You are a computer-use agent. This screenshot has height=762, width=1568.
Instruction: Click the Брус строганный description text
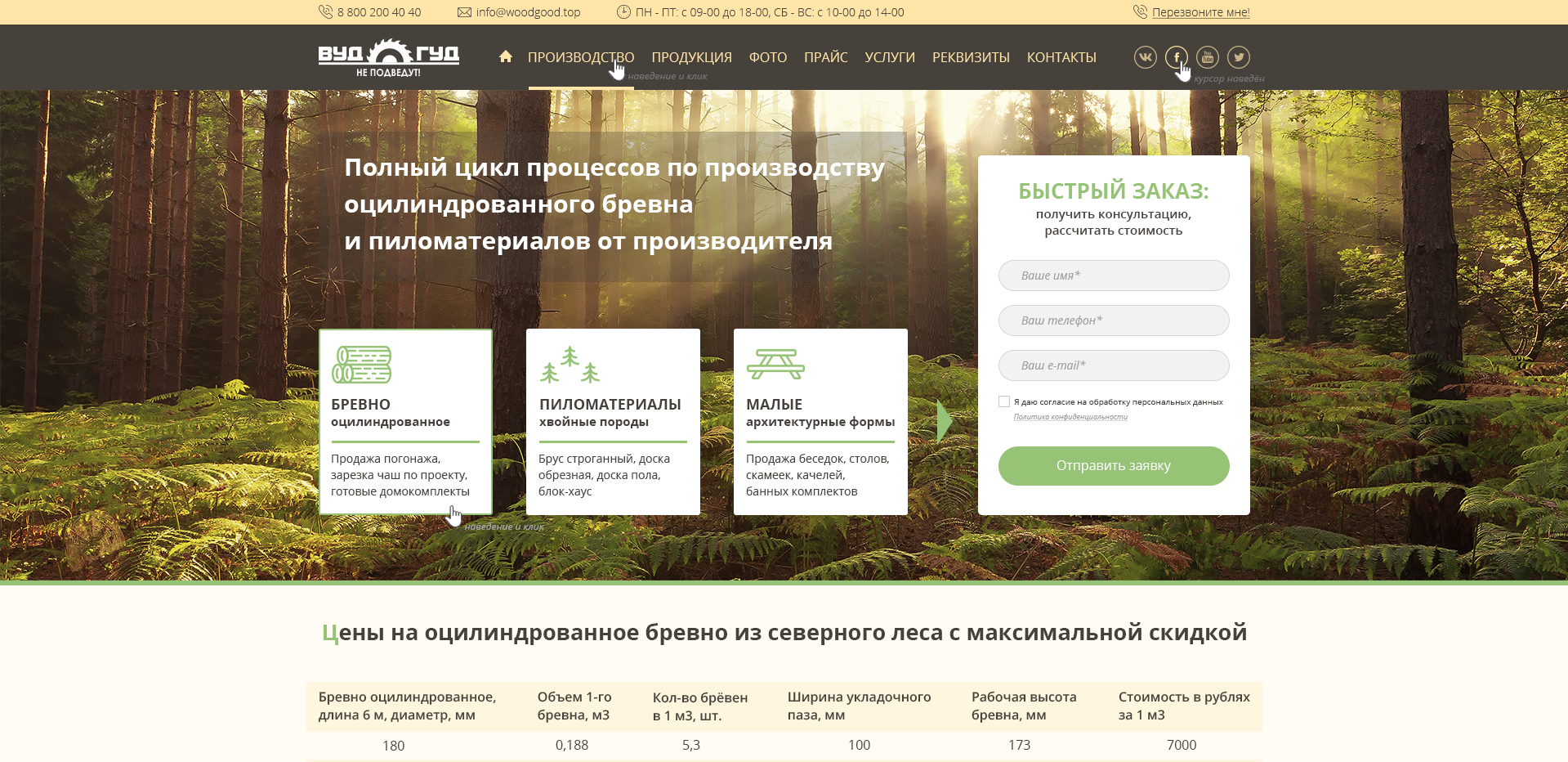point(605,475)
